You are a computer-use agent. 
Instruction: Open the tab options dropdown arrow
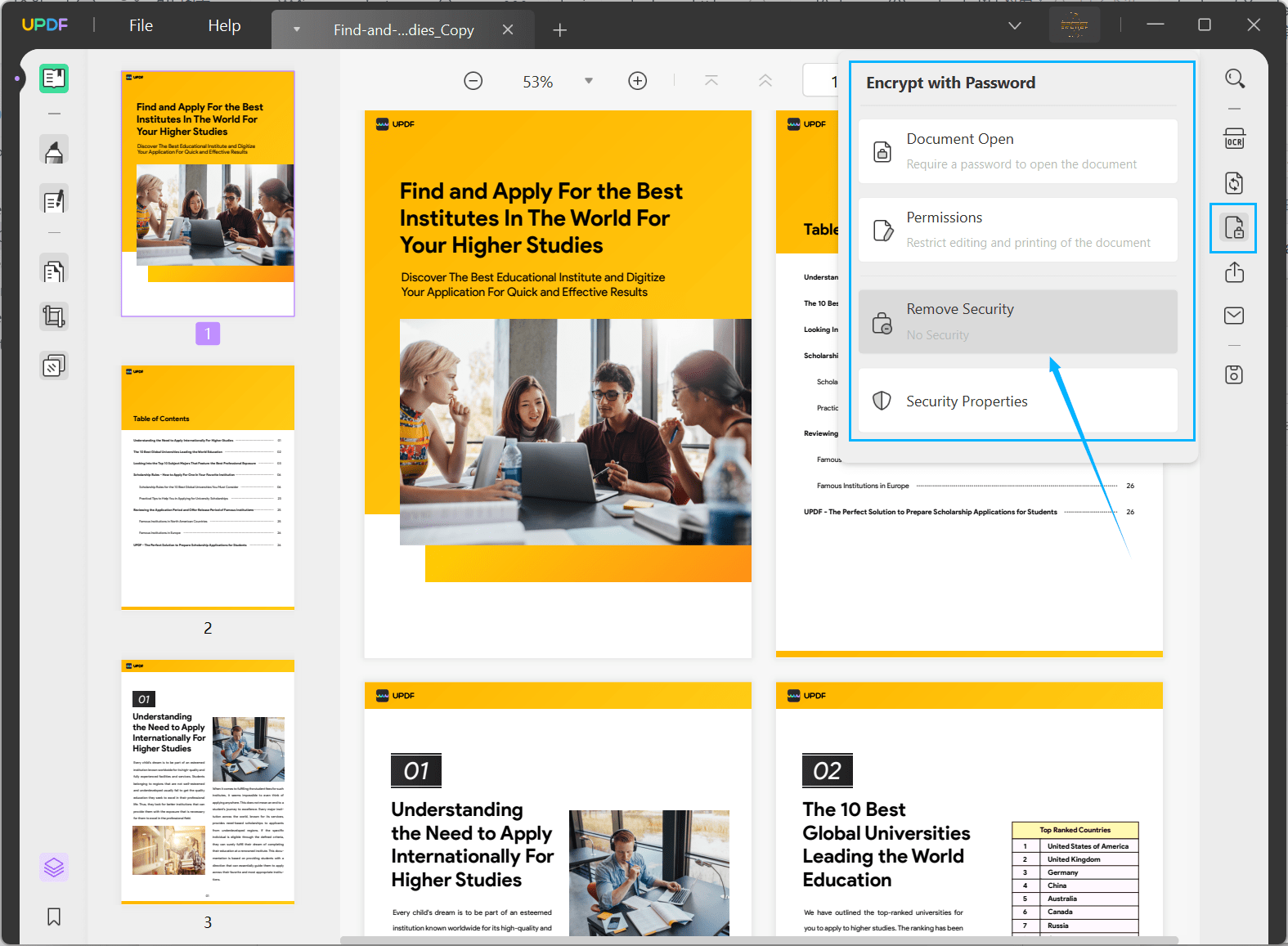point(296,29)
